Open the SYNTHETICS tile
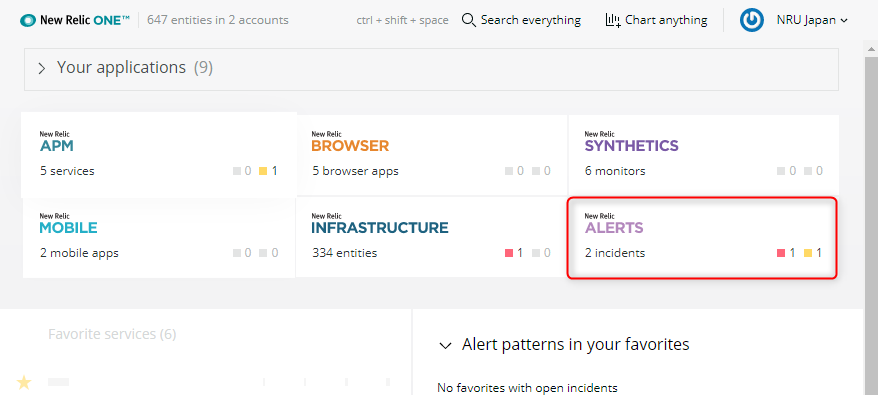The height and width of the screenshot is (395, 878). [x=704, y=155]
